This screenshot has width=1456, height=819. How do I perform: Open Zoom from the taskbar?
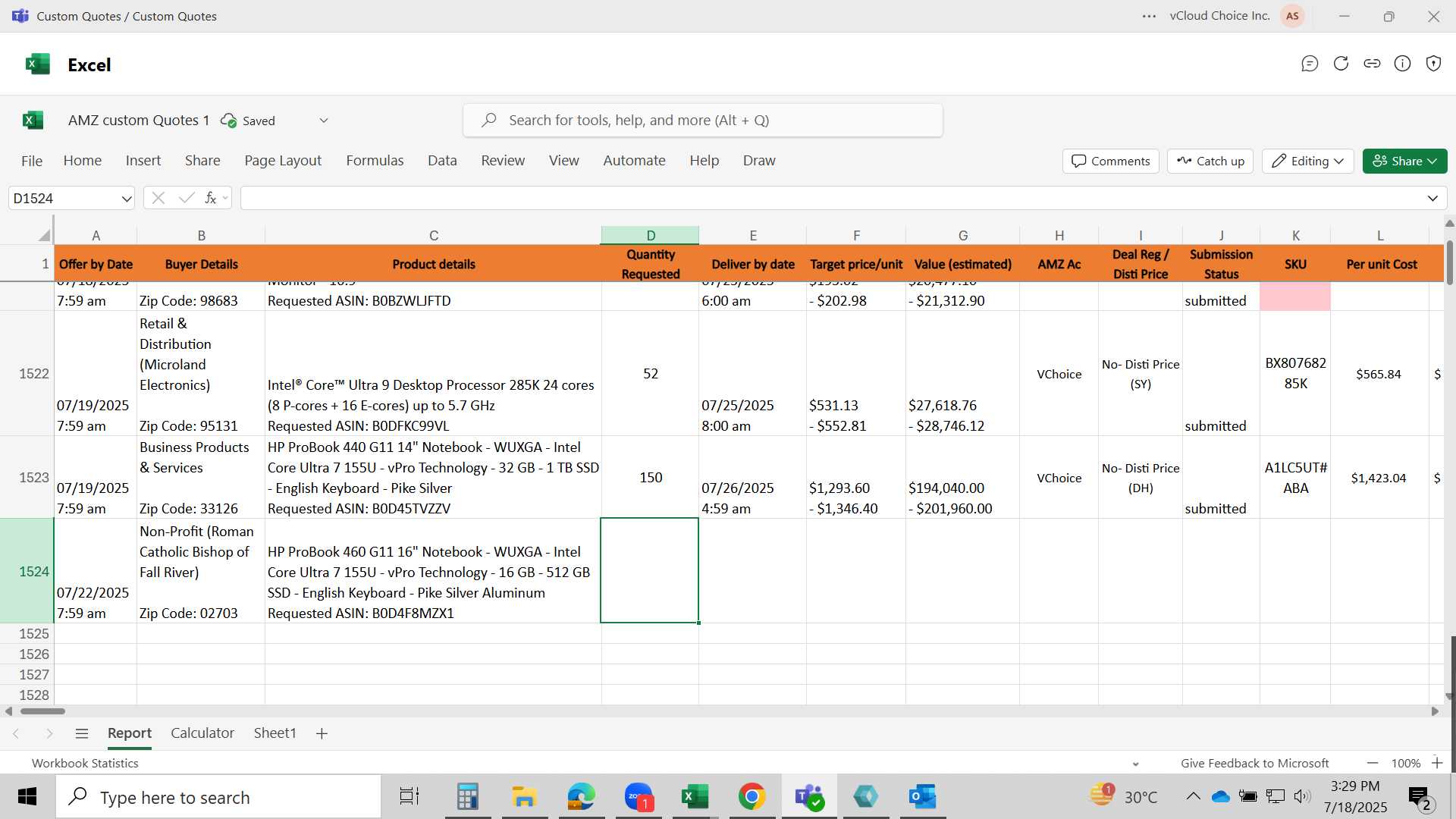[639, 796]
